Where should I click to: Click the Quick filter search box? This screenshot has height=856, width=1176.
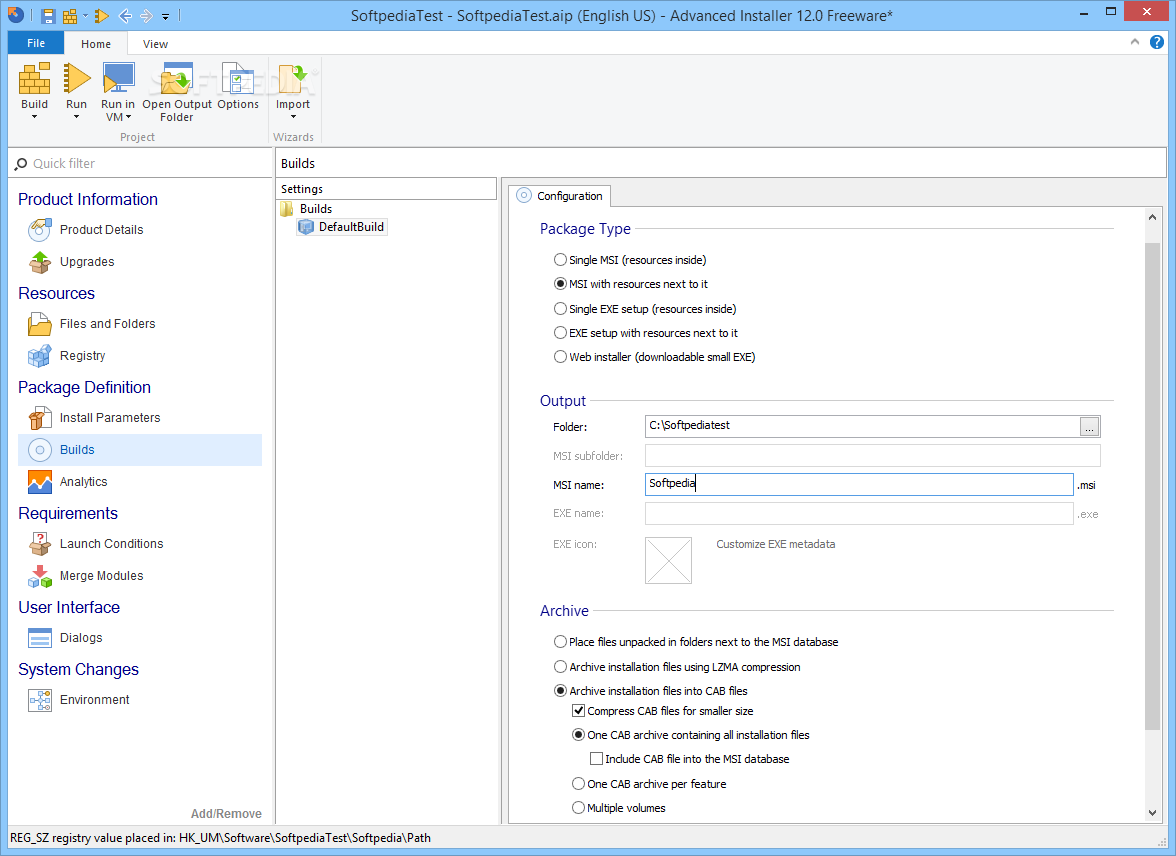click(x=140, y=164)
